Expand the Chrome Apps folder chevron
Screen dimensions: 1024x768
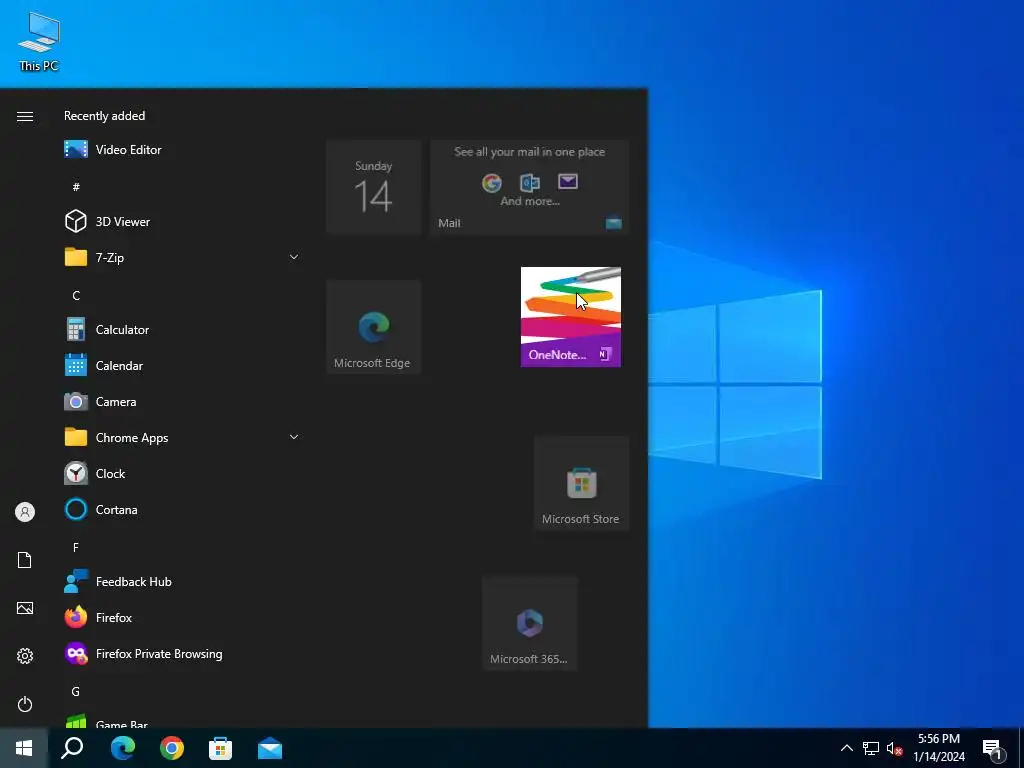(294, 438)
